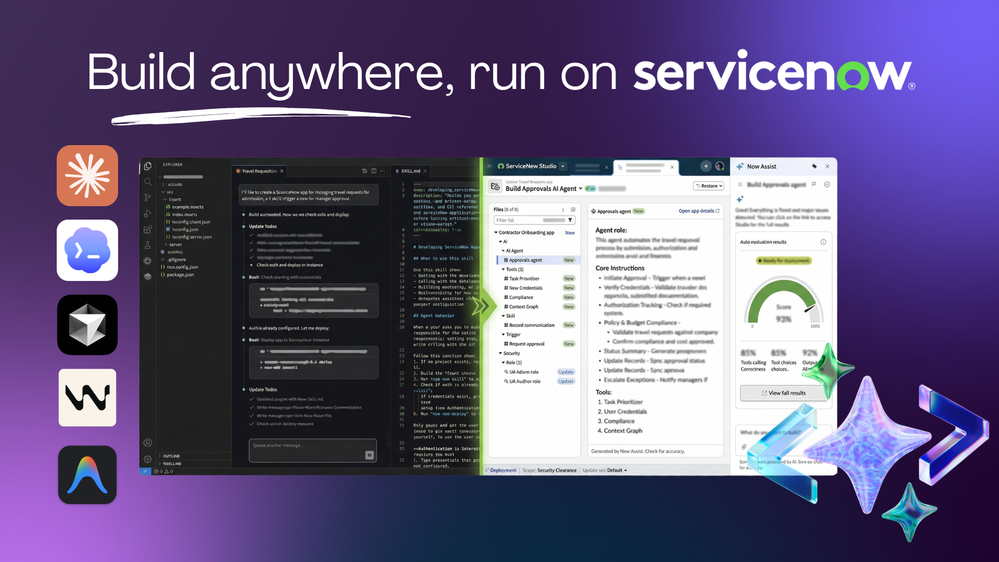Select the Deployment tab in status bar
The image size is (999, 562).
pyautogui.click(x=502, y=469)
